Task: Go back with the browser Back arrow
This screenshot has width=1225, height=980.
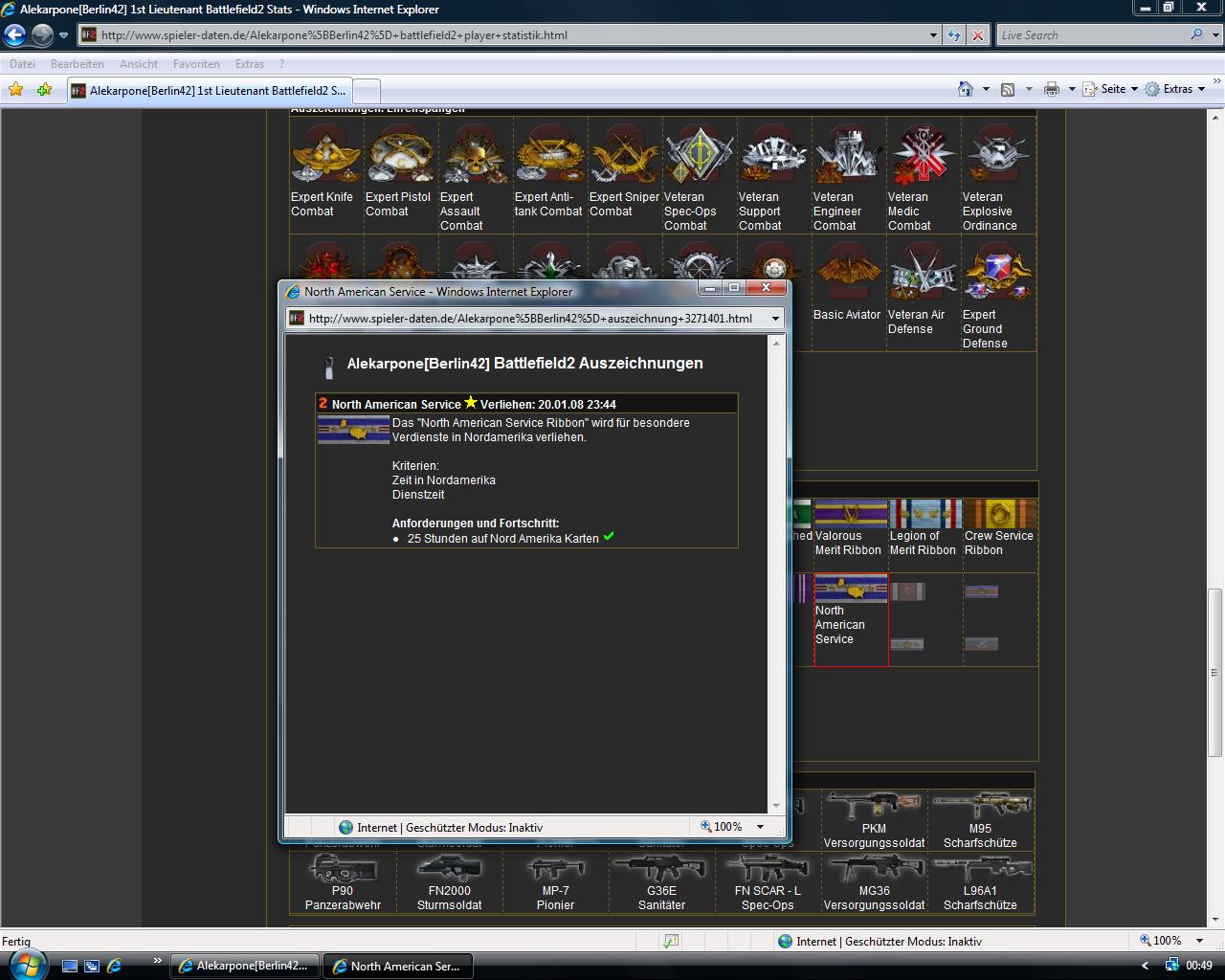Action: coord(15,35)
